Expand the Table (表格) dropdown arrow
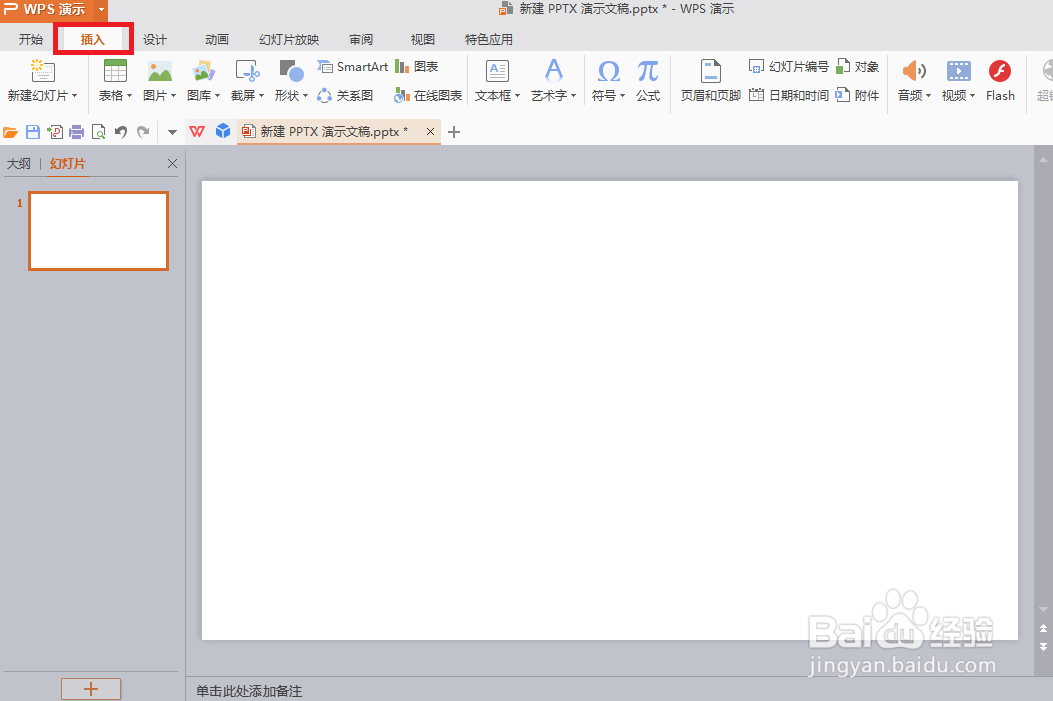Screen dimensions: 1053x701 pyautogui.click(x=129, y=96)
